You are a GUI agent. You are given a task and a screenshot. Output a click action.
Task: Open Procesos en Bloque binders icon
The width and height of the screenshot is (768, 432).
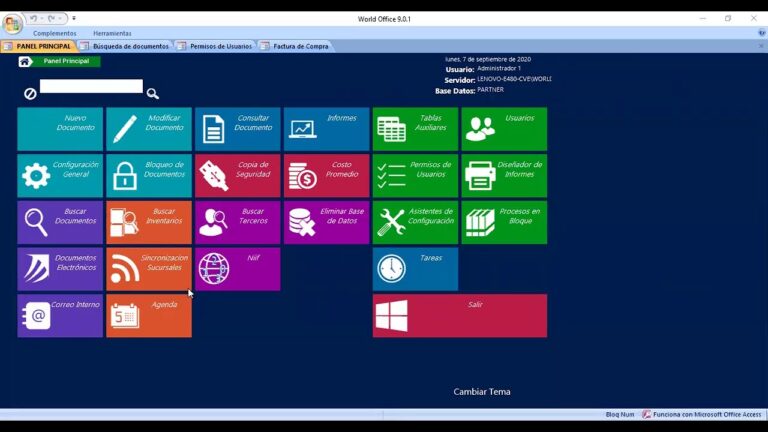click(480, 222)
